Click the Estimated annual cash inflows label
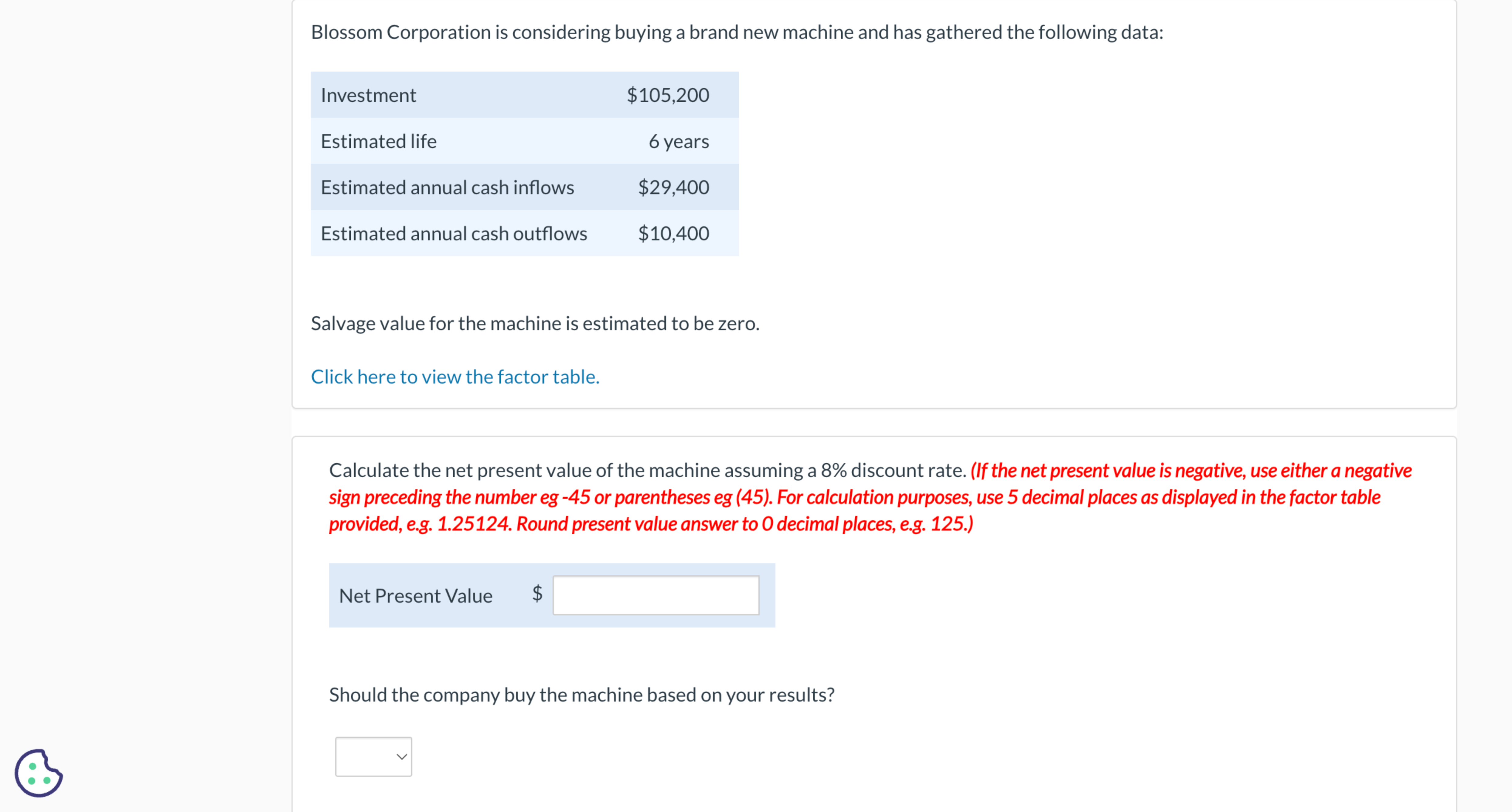 click(447, 187)
